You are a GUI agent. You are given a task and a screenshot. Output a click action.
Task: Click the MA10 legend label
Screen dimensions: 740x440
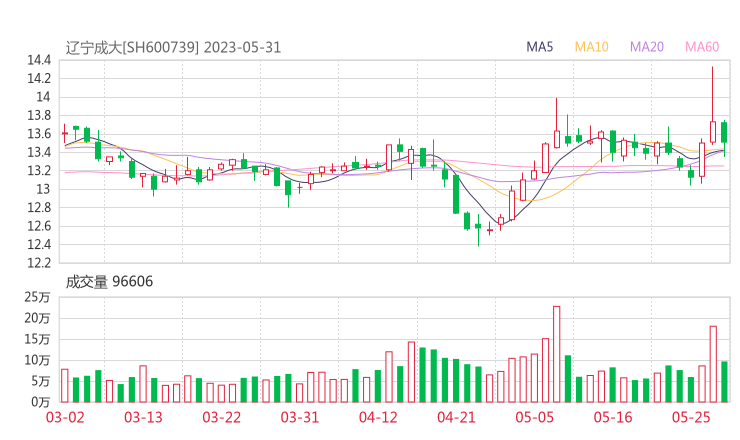coord(591,47)
